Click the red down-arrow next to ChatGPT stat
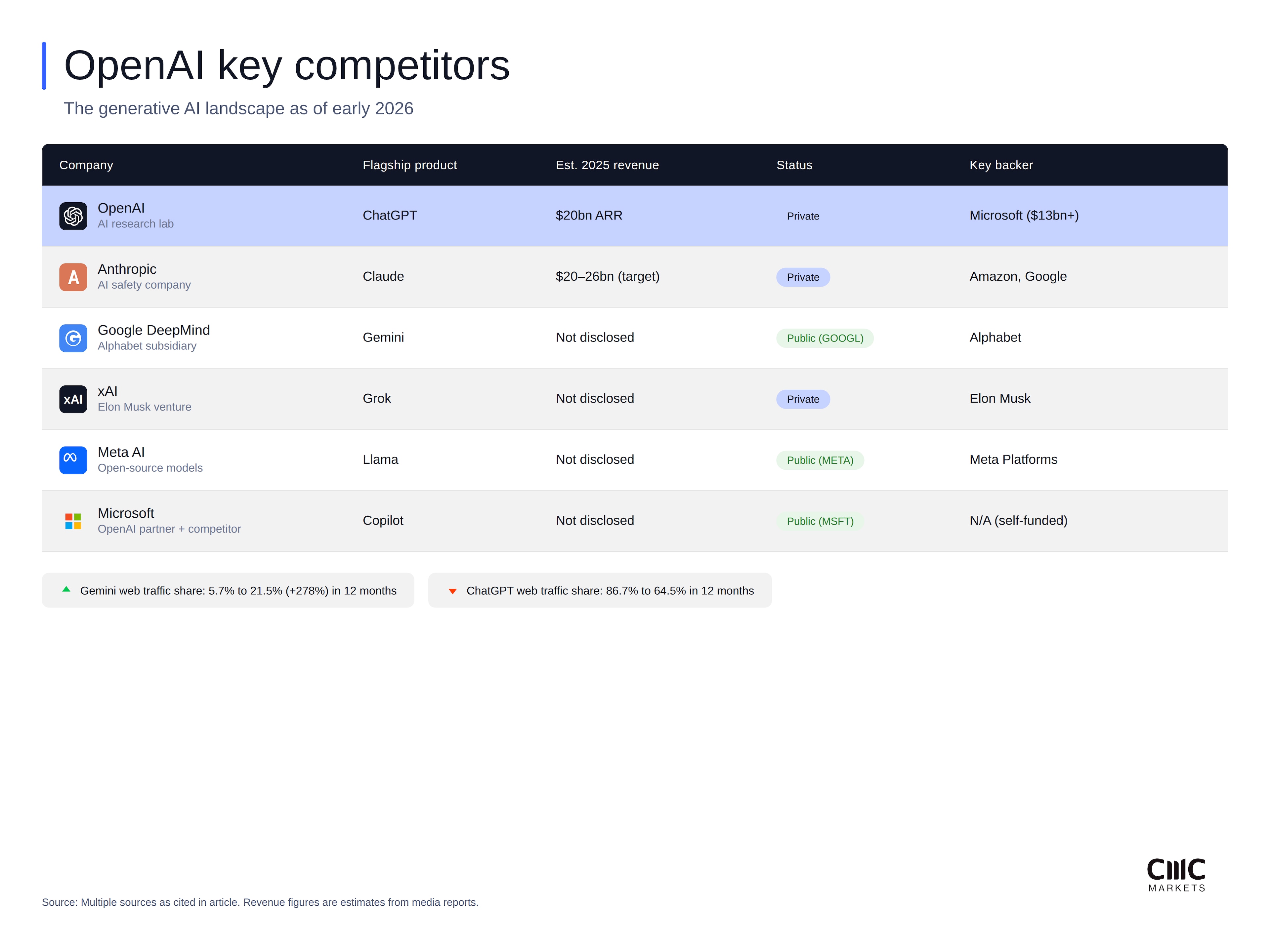This screenshot has width=1270, height=952. click(x=453, y=590)
